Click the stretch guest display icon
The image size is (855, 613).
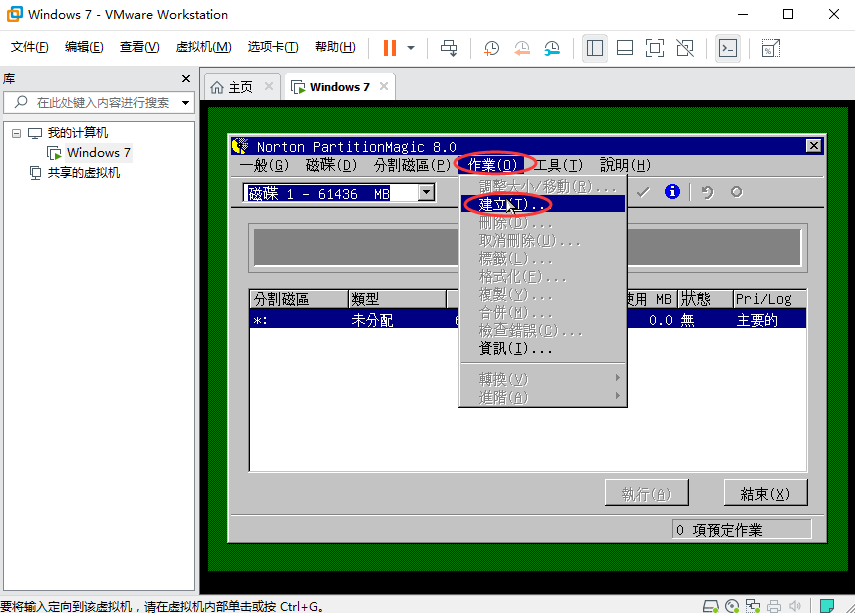coord(770,48)
